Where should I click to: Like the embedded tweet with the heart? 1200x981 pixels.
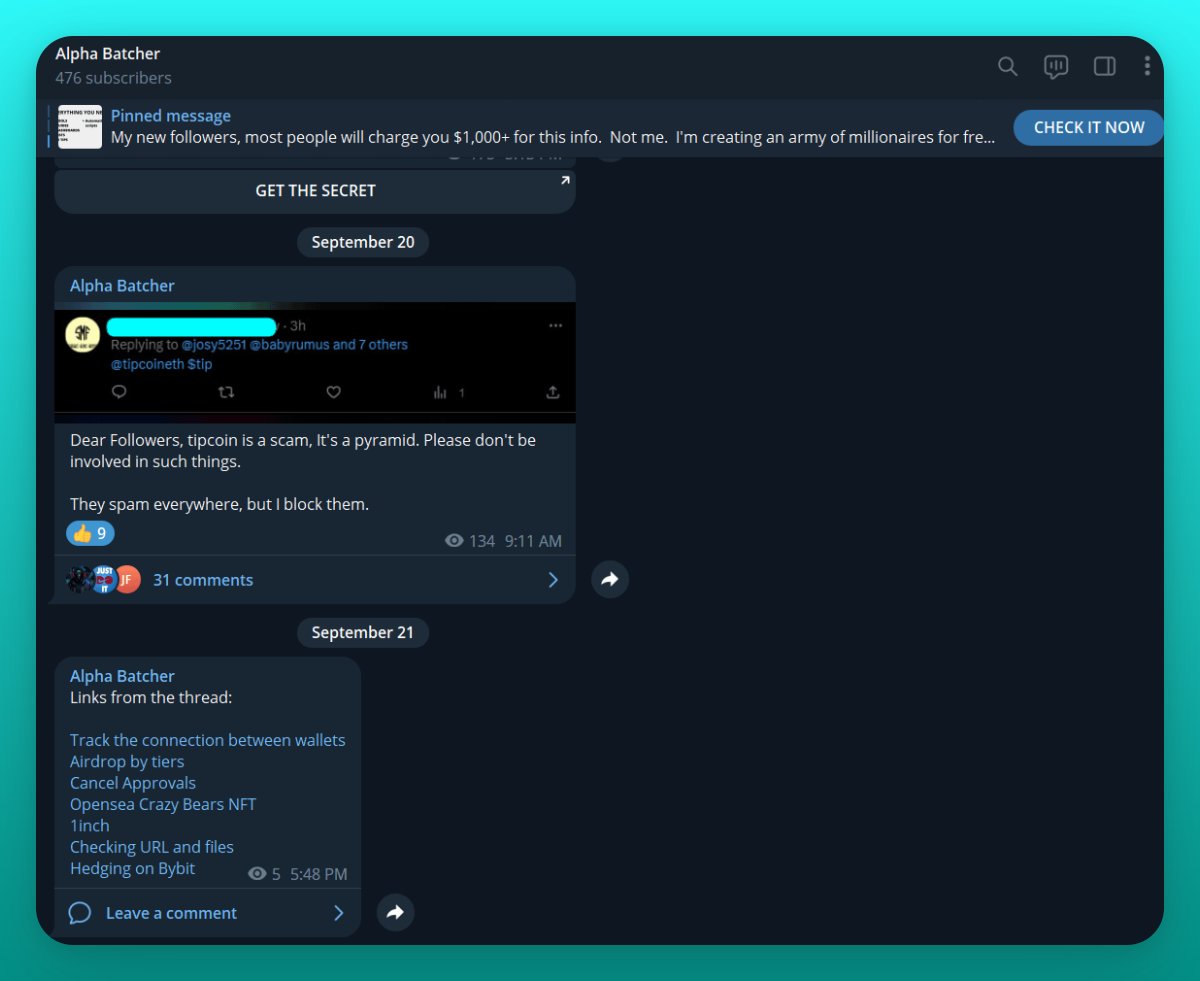tap(333, 392)
